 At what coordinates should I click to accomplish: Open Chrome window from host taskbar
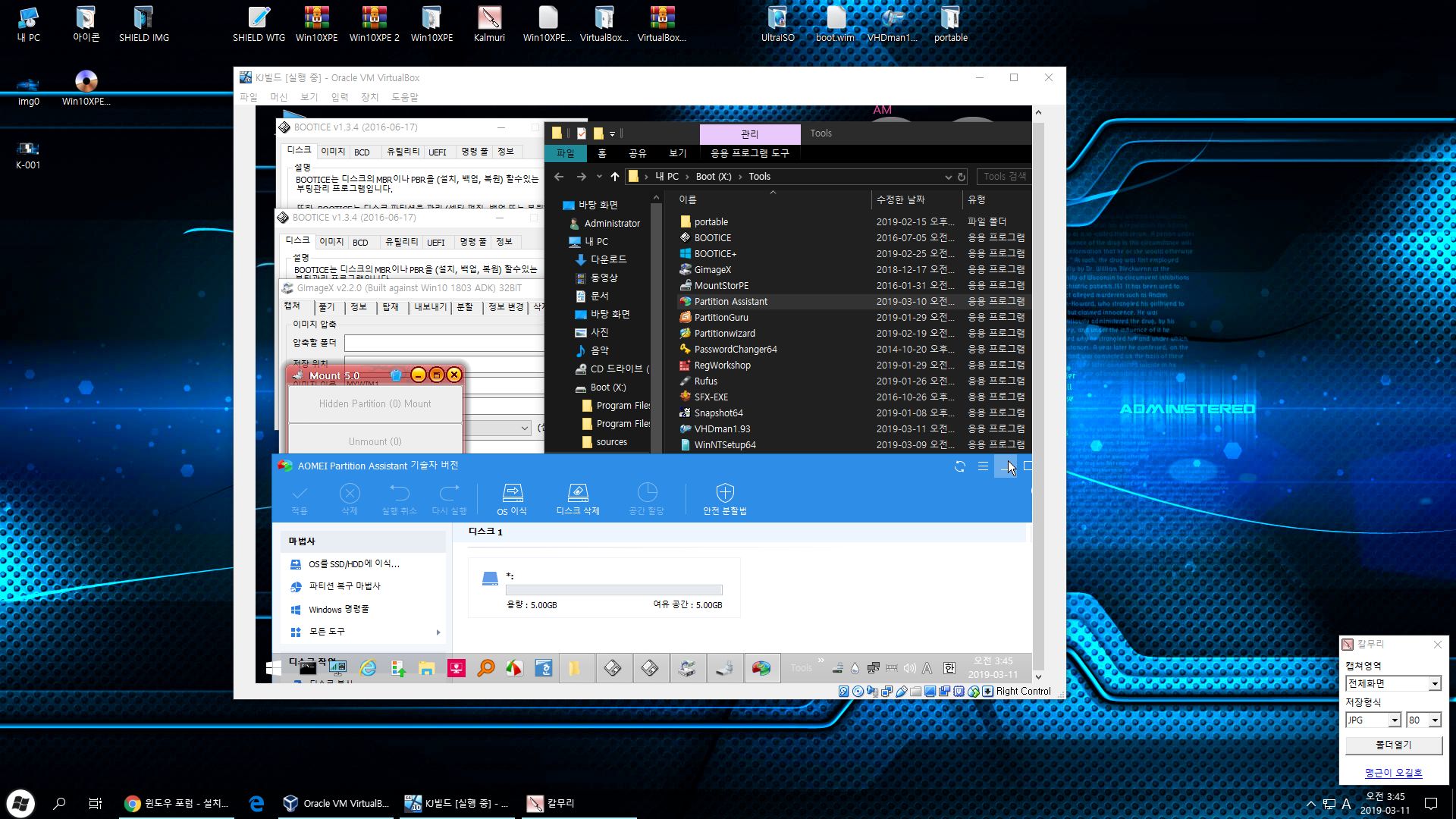177,804
